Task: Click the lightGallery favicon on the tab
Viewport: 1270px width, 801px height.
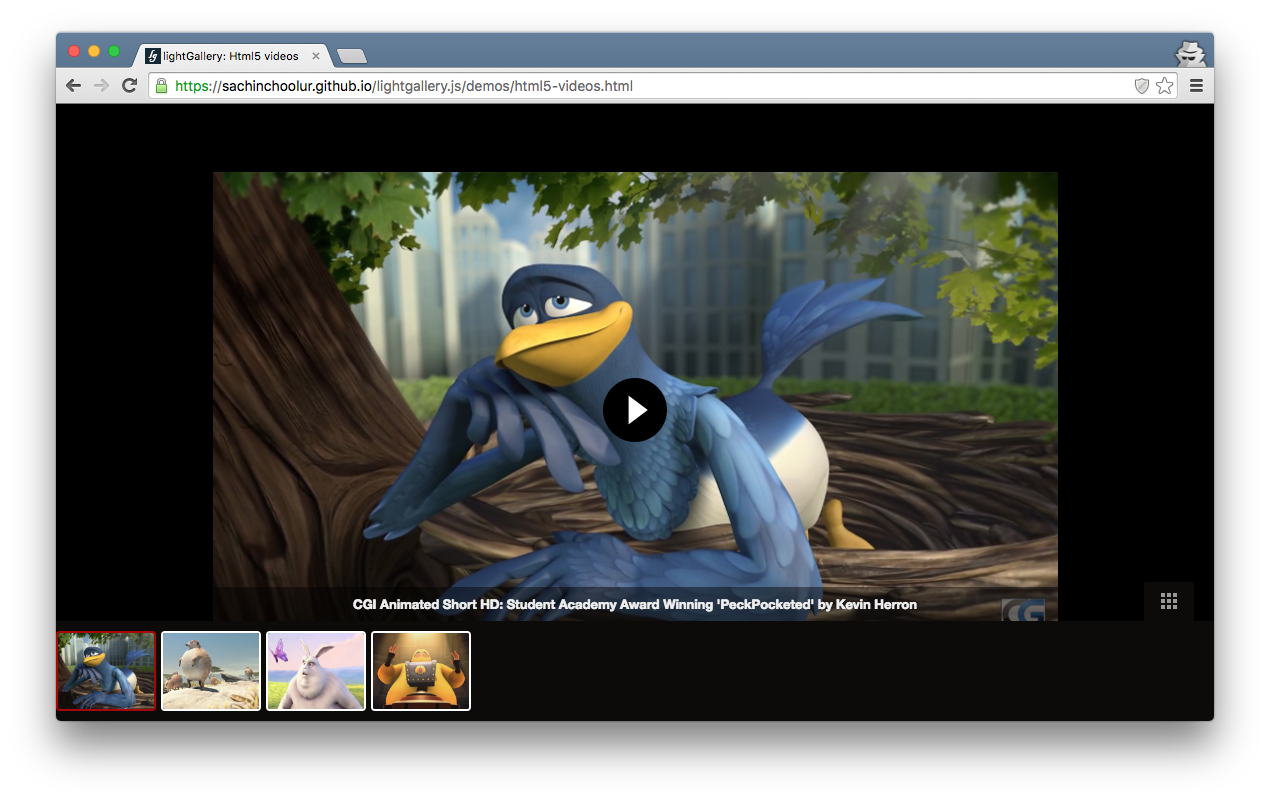Action: 153,56
